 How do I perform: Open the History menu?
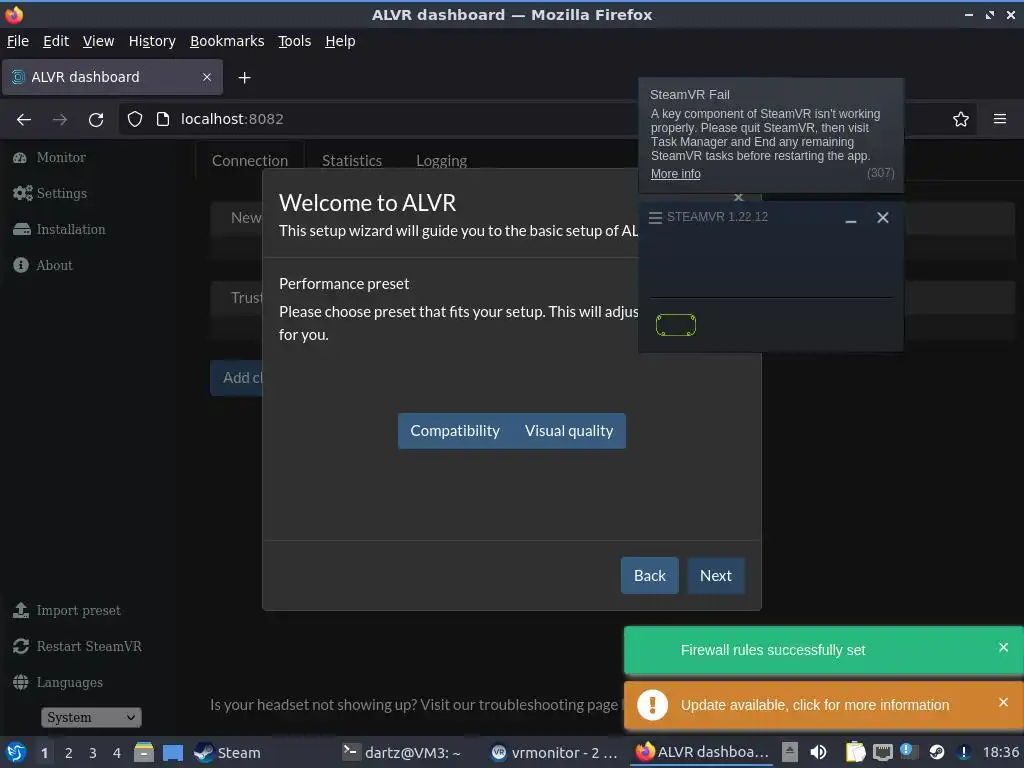(152, 41)
